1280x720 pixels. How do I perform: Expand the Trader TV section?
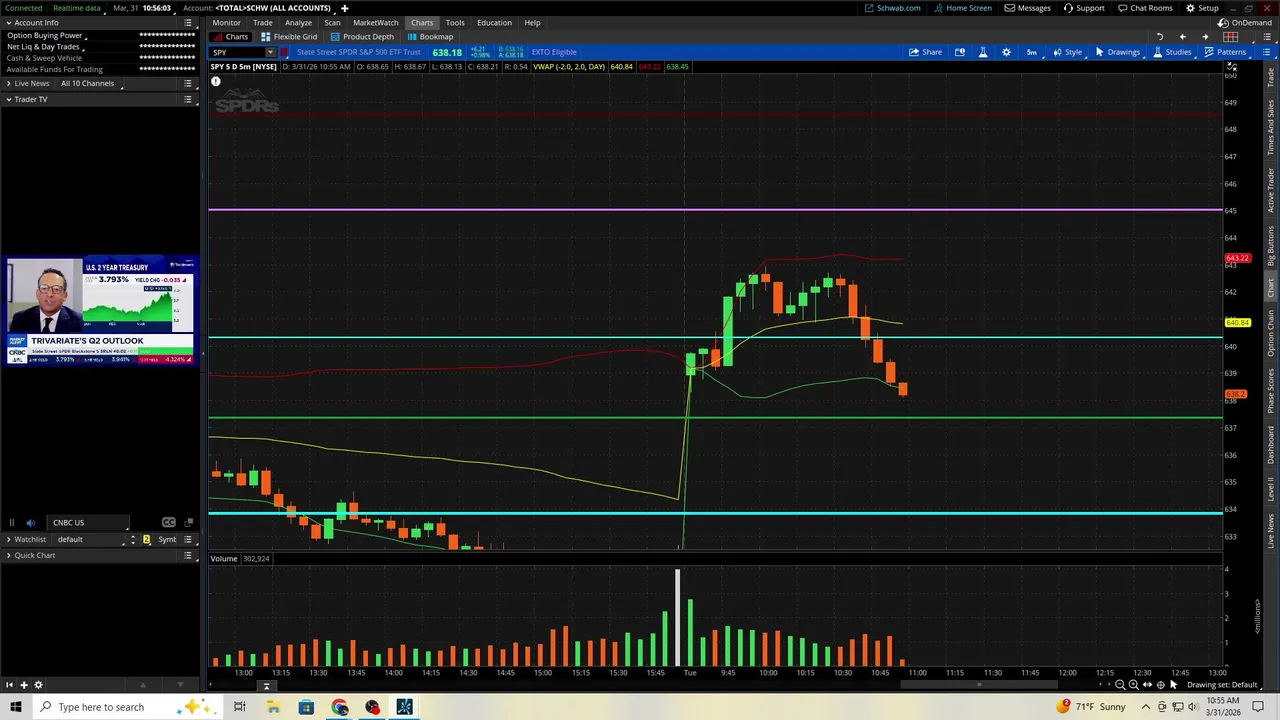9,99
